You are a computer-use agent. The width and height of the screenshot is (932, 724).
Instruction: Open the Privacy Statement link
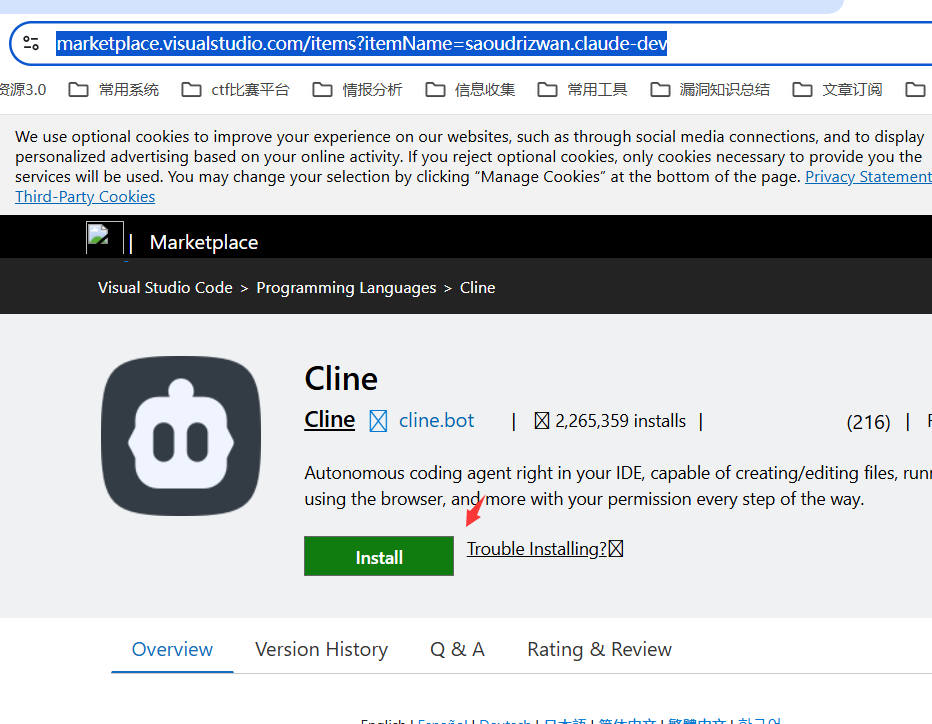(867, 176)
